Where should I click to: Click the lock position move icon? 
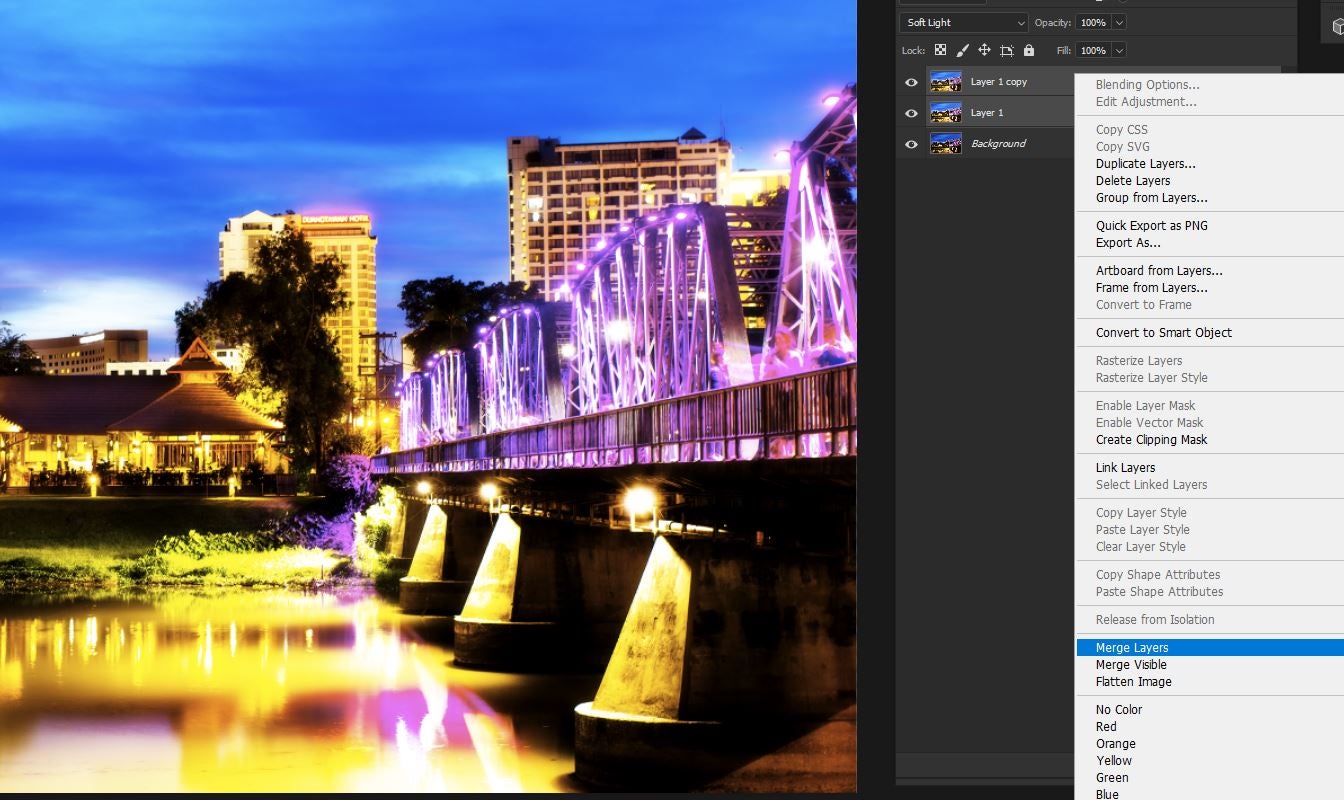[x=985, y=50]
